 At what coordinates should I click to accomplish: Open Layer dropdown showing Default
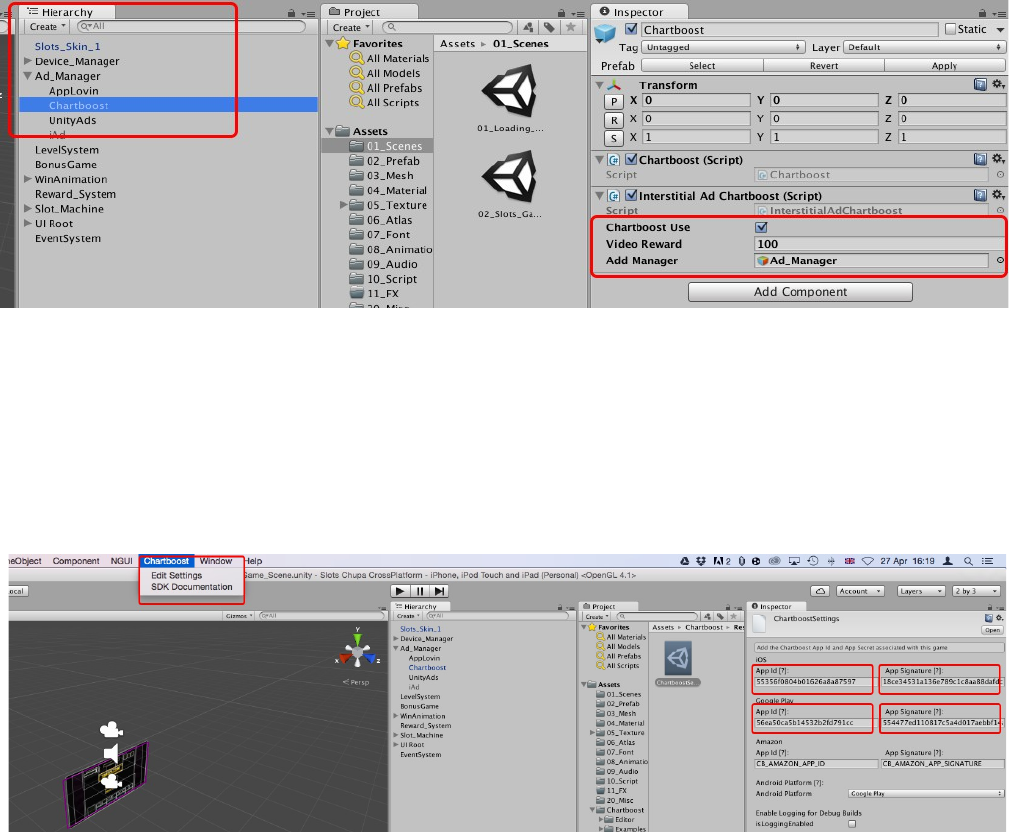924,47
